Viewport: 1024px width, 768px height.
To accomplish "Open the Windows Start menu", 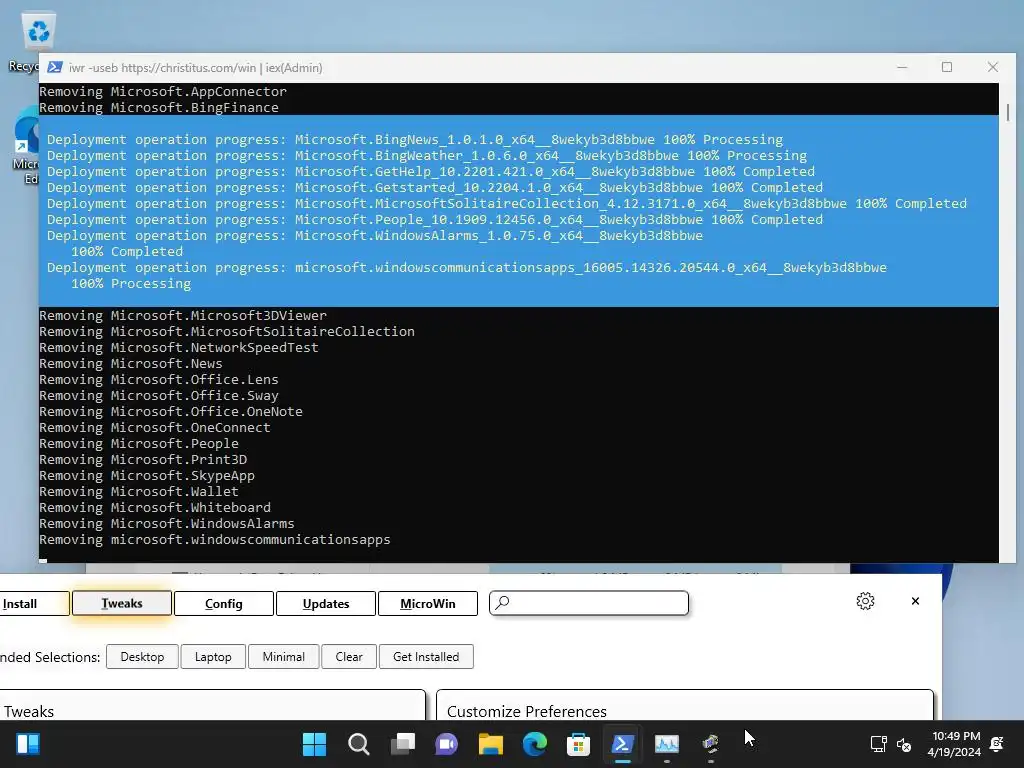I will coord(314,744).
